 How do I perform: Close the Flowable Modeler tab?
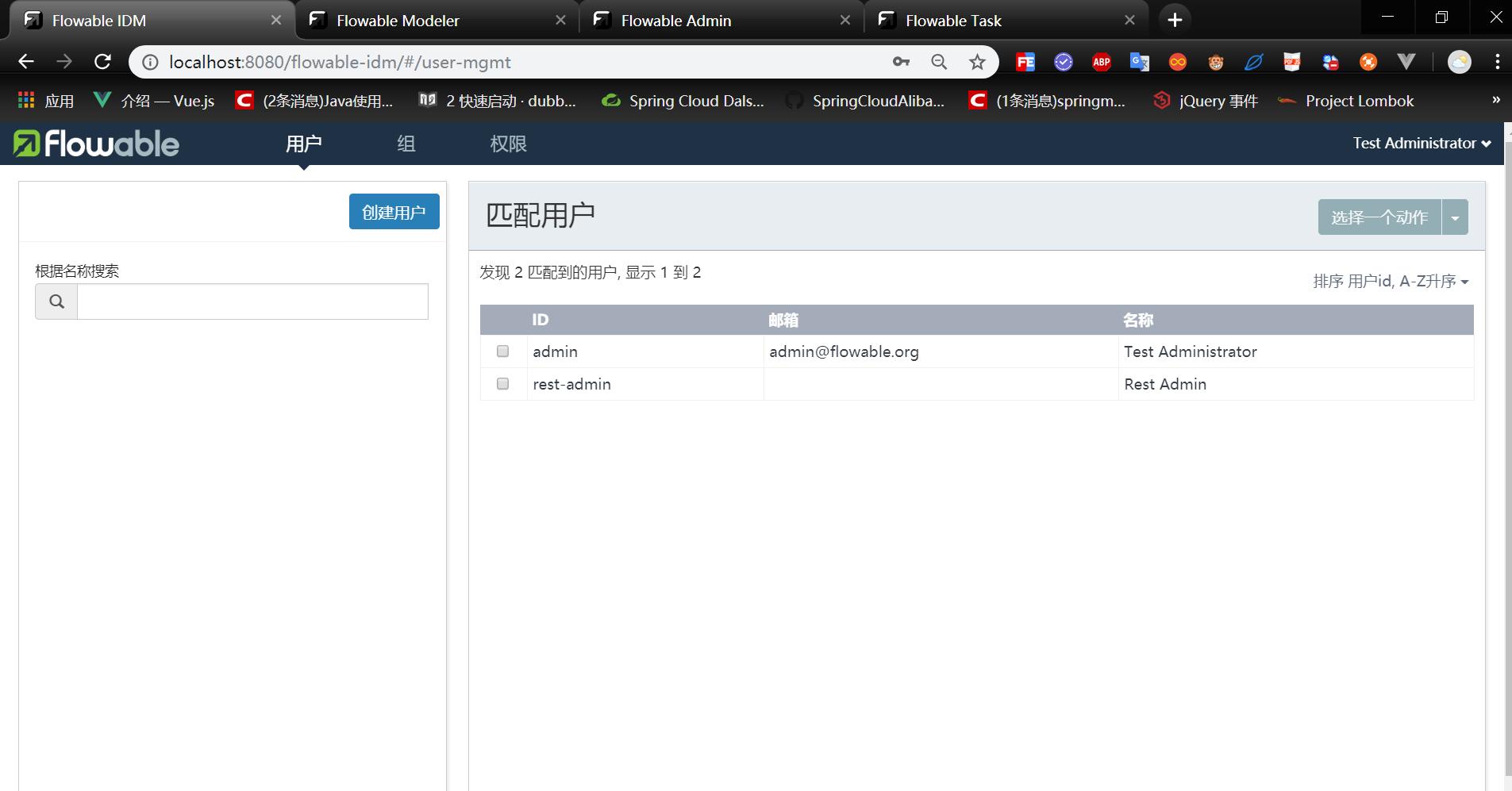tap(560, 20)
